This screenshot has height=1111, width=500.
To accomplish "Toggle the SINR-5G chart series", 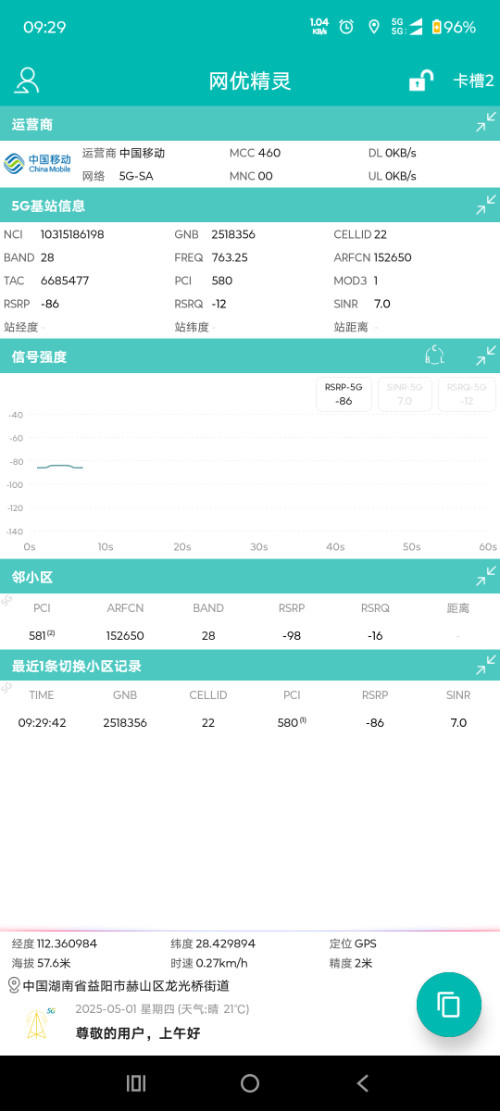I will point(404,394).
